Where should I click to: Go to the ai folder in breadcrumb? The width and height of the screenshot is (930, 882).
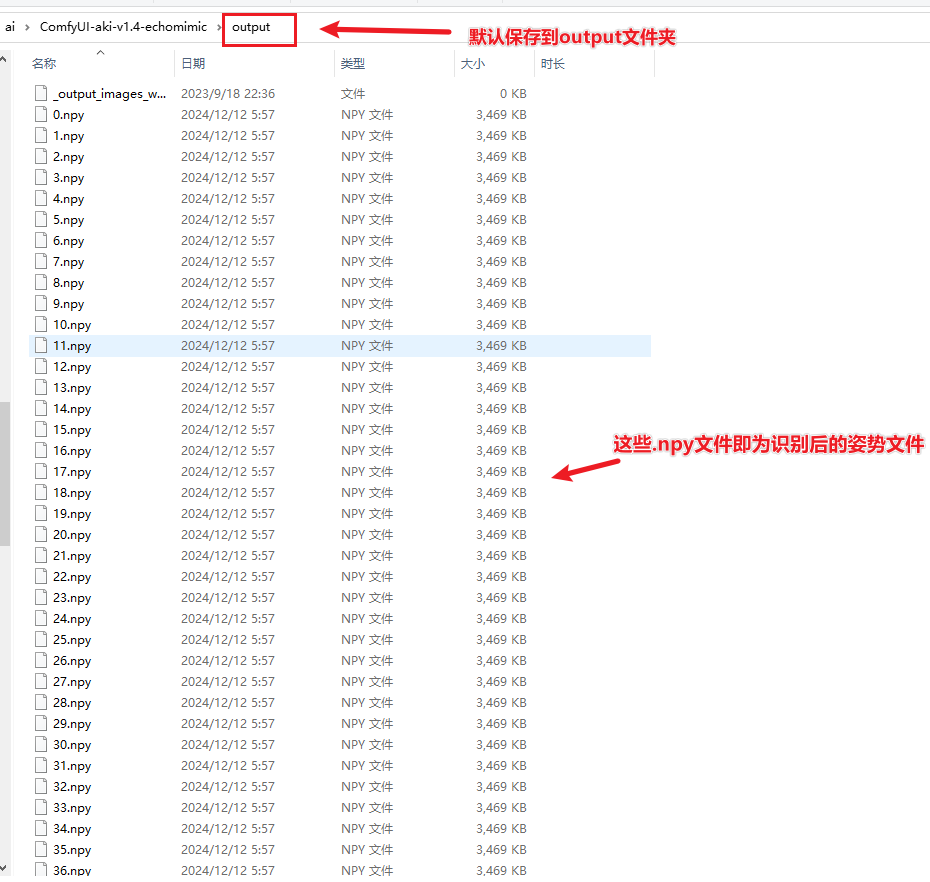coord(10,27)
